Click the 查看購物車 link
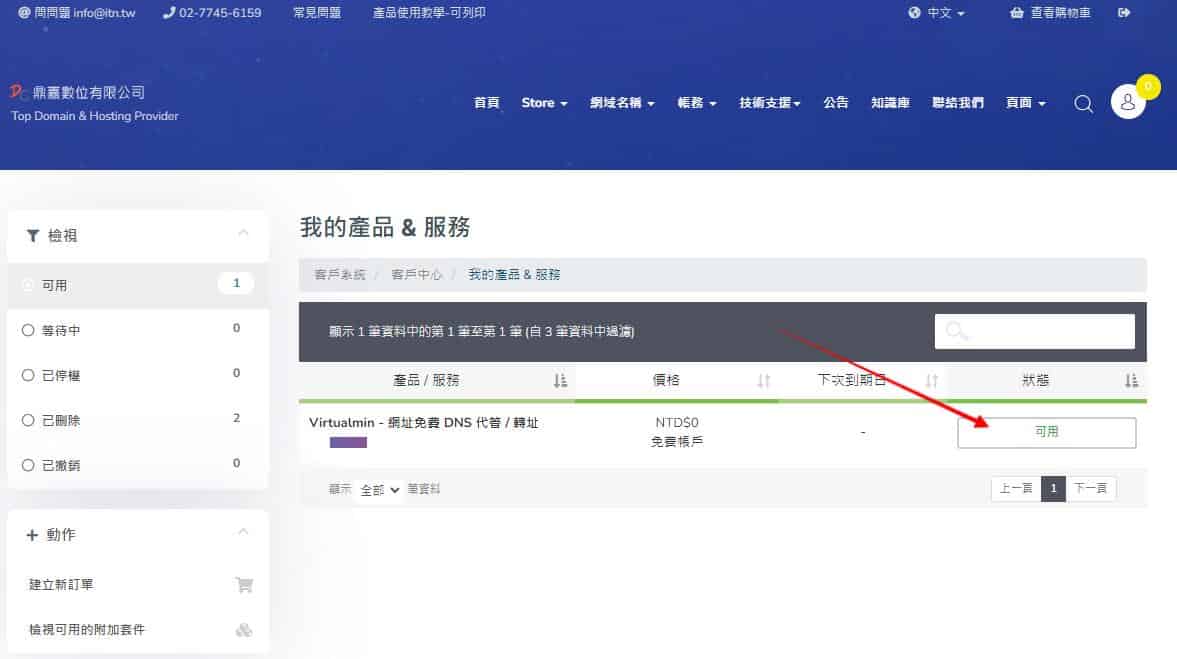The image size is (1177, 659). 1050,13
